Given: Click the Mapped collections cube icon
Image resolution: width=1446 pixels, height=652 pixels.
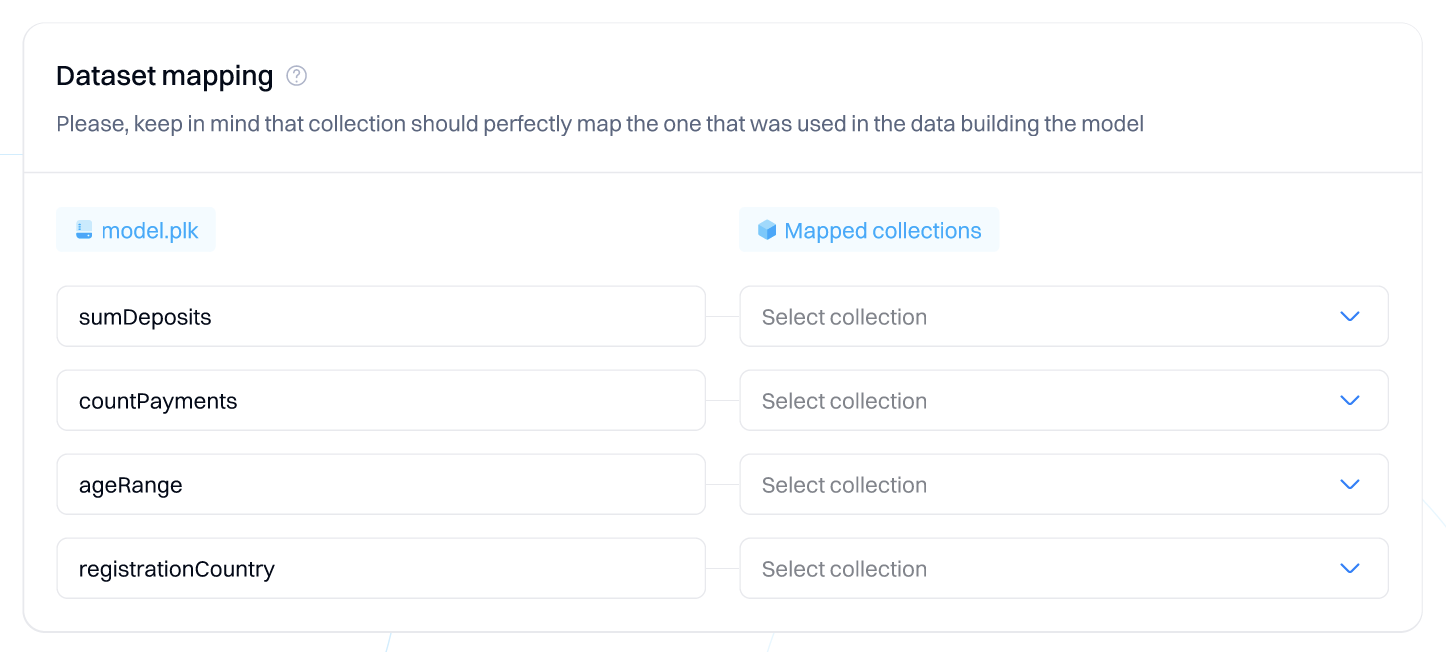Looking at the screenshot, I should (x=767, y=231).
